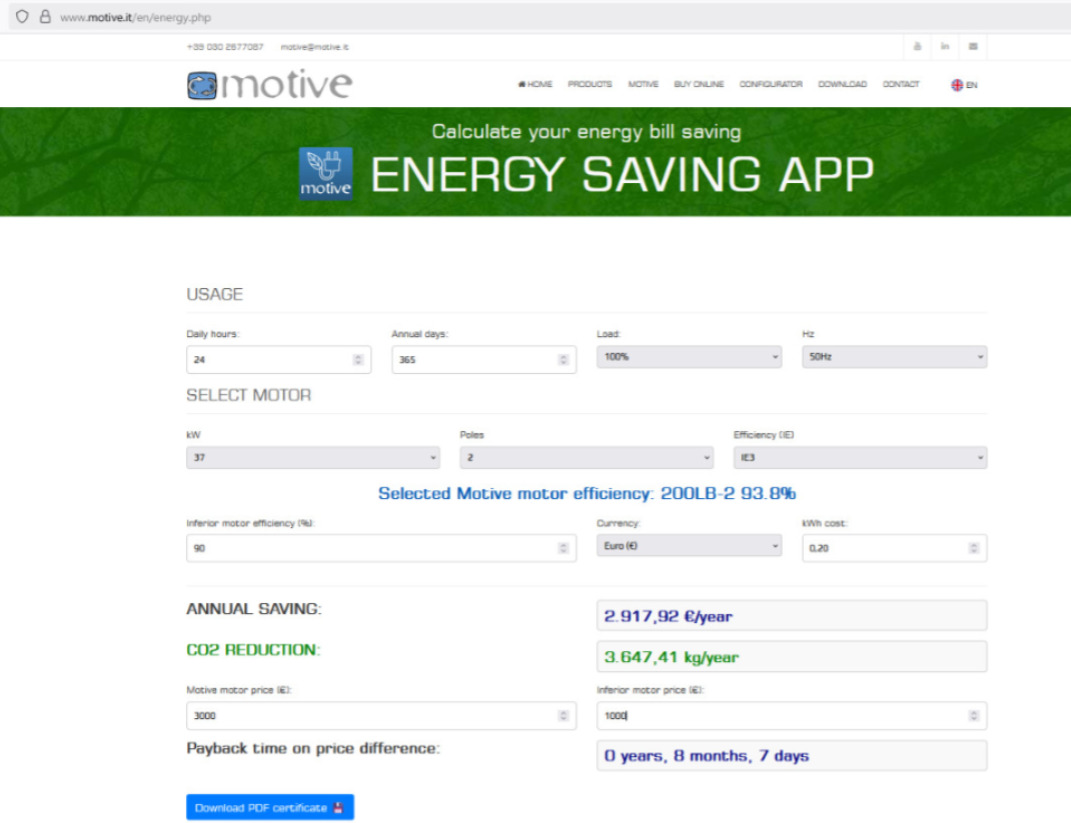Expand the Efficiency (IE) dropdown showing IE3
Viewport: 1071px width, 823px height.
point(860,457)
